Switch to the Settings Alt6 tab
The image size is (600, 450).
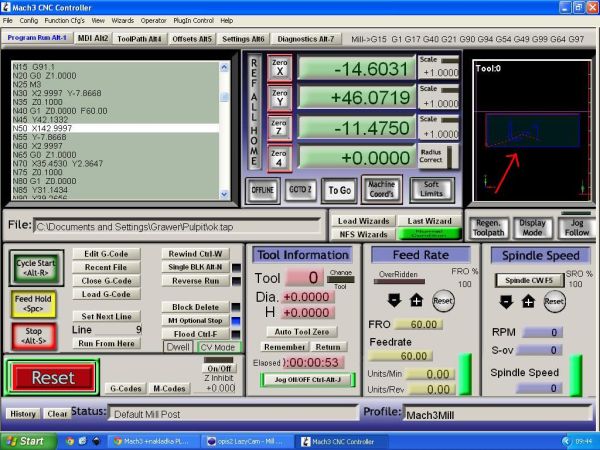coord(243,39)
